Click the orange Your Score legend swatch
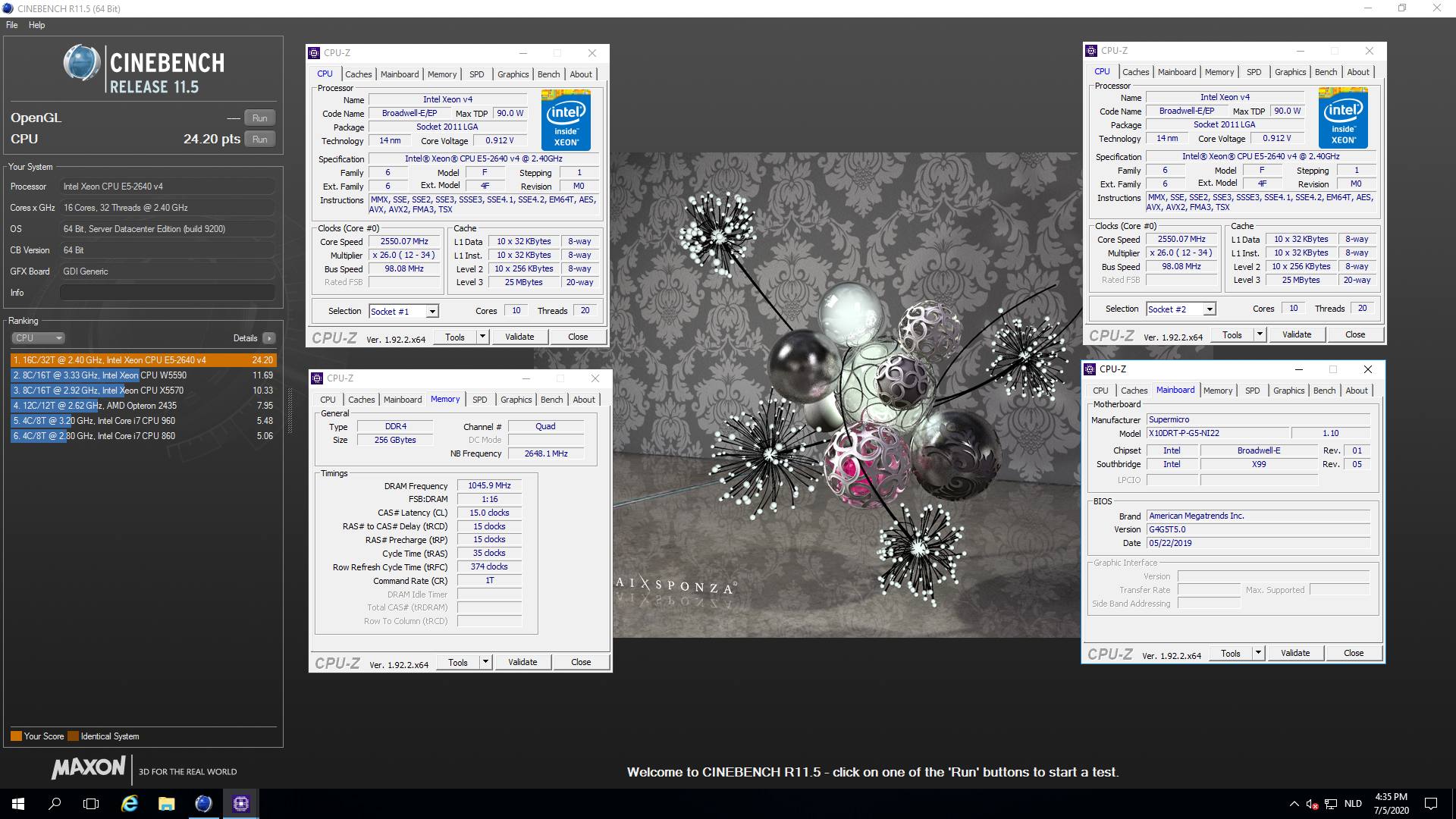The image size is (1456, 819). click(16, 736)
